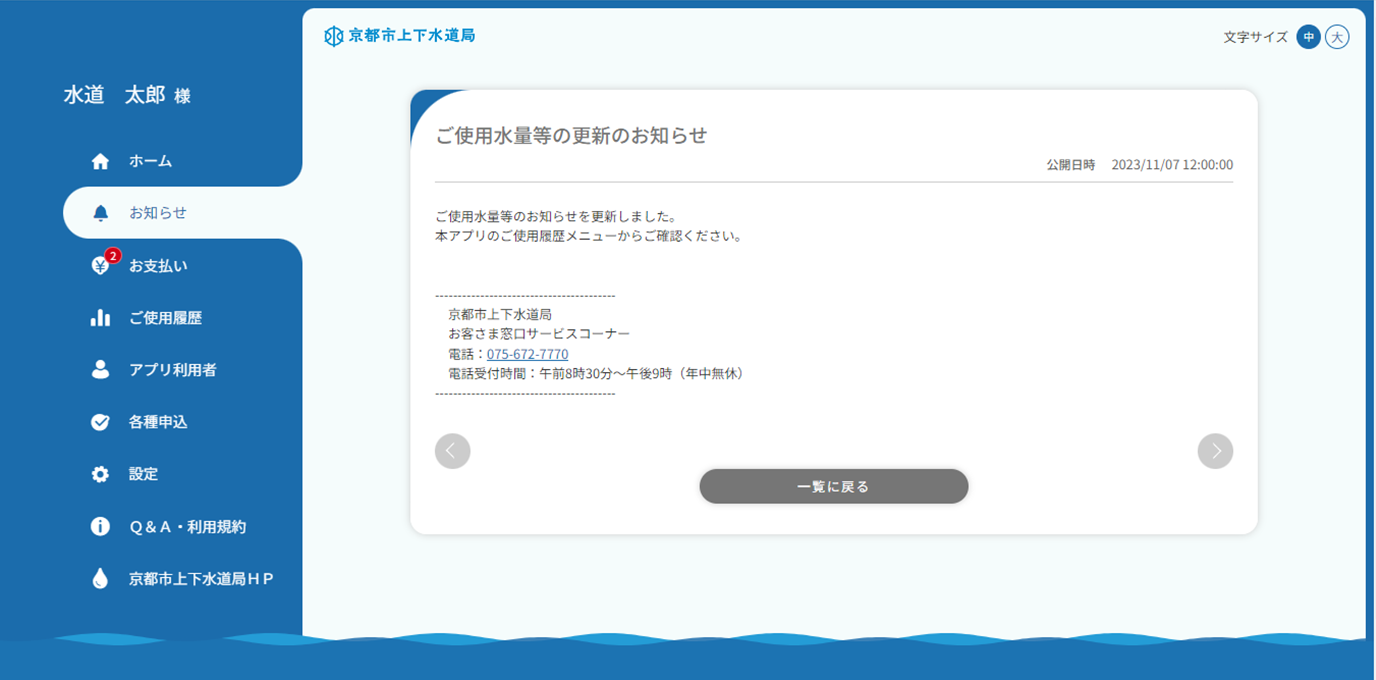Click the gear icon for 設定
1376x680 pixels.
[100, 474]
